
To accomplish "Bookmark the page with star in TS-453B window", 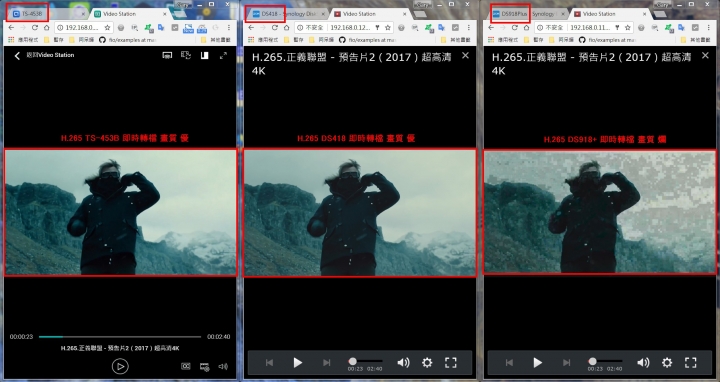I will [107, 28].
